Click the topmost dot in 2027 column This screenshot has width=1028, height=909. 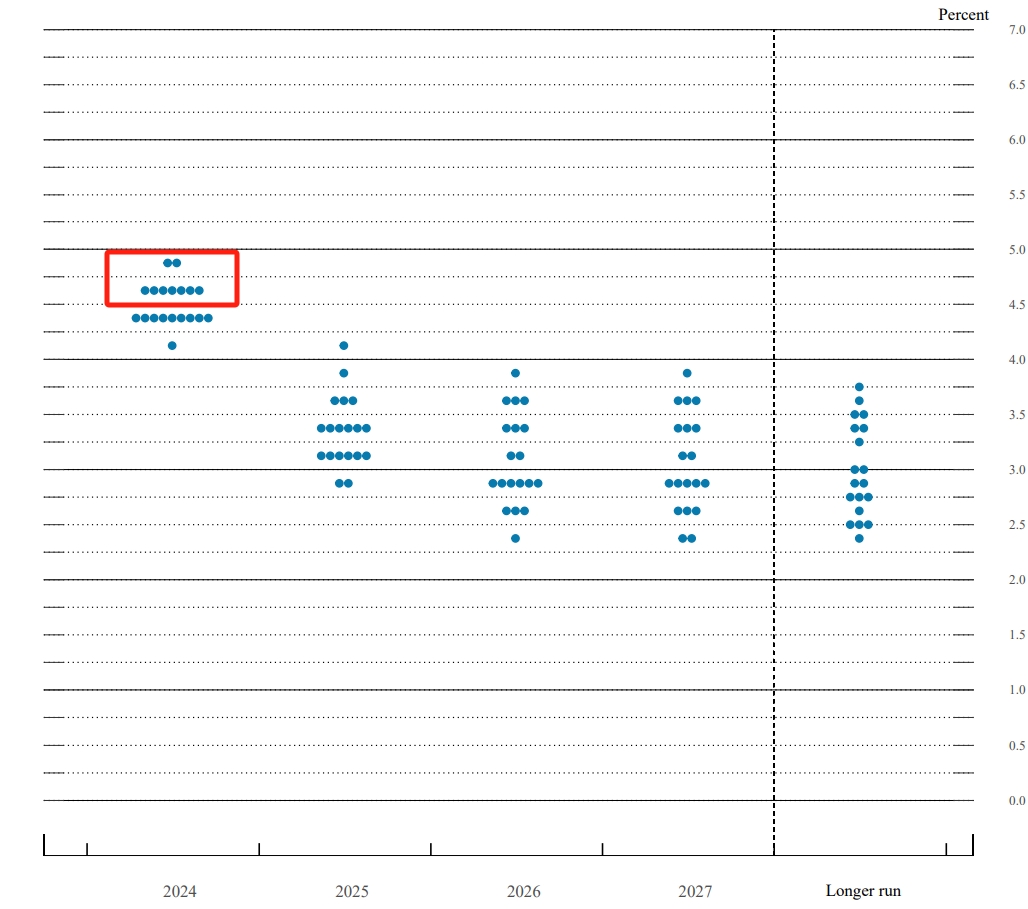pos(687,373)
